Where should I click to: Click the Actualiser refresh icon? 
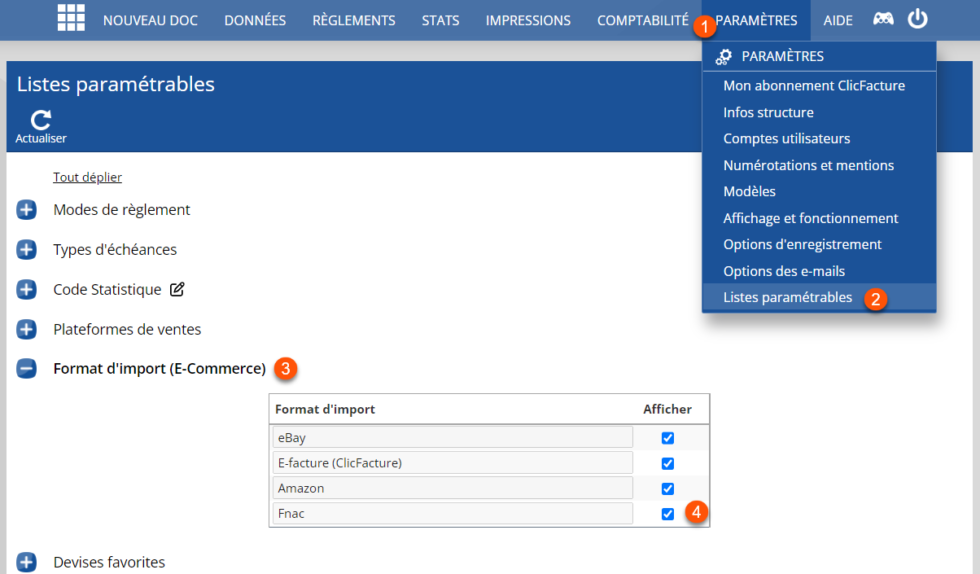click(x=41, y=120)
